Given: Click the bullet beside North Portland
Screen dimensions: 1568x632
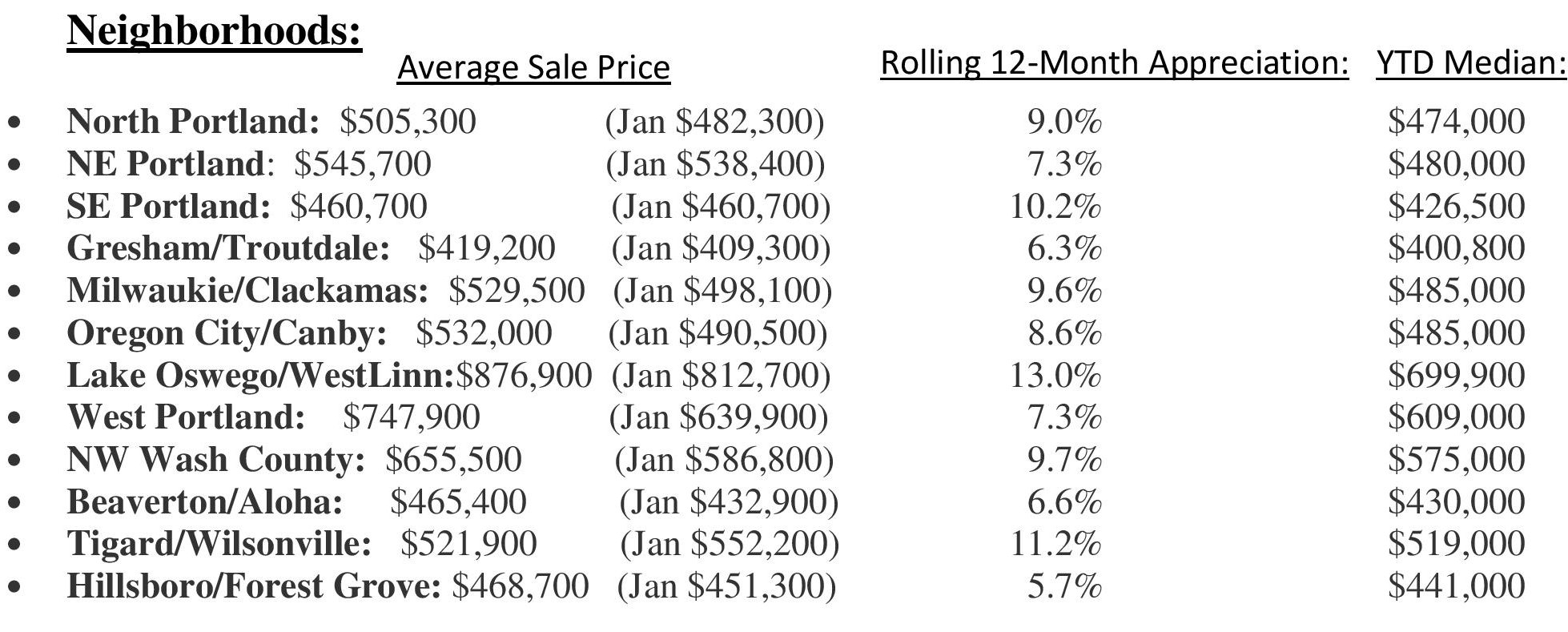Looking at the screenshot, I should click(x=15, y=123).
